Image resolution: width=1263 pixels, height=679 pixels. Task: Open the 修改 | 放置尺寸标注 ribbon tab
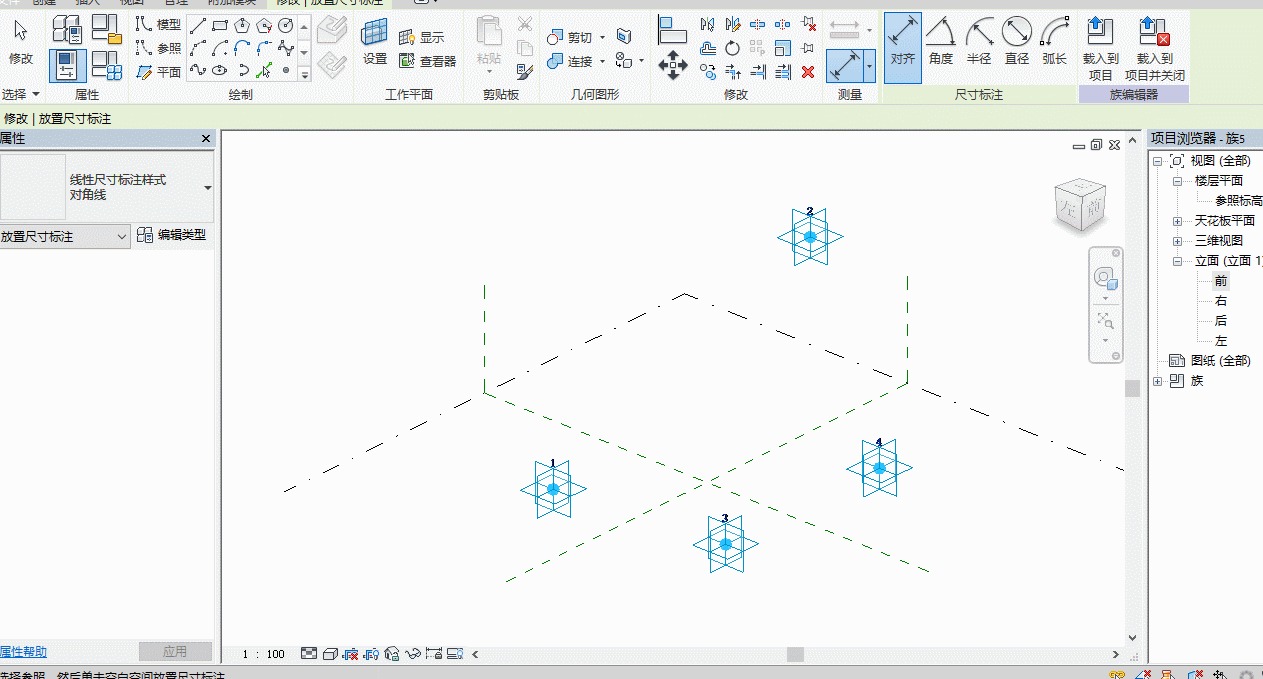330,3
